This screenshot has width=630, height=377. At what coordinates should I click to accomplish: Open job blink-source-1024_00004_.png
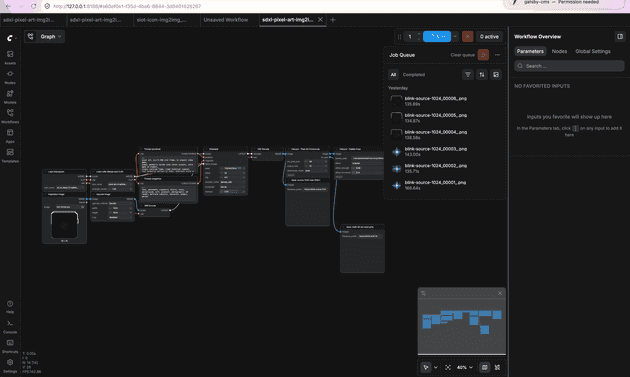(445, 135)
